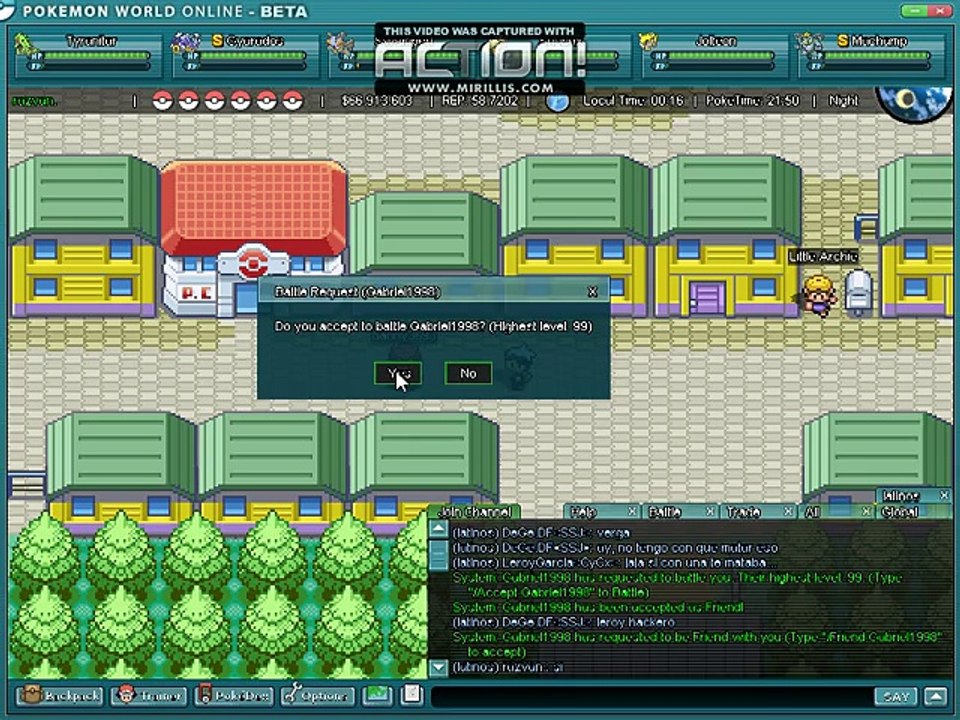960x720 pixels.
Task: Click 'requested to battle you' system message
Action: tap(677, 585)
